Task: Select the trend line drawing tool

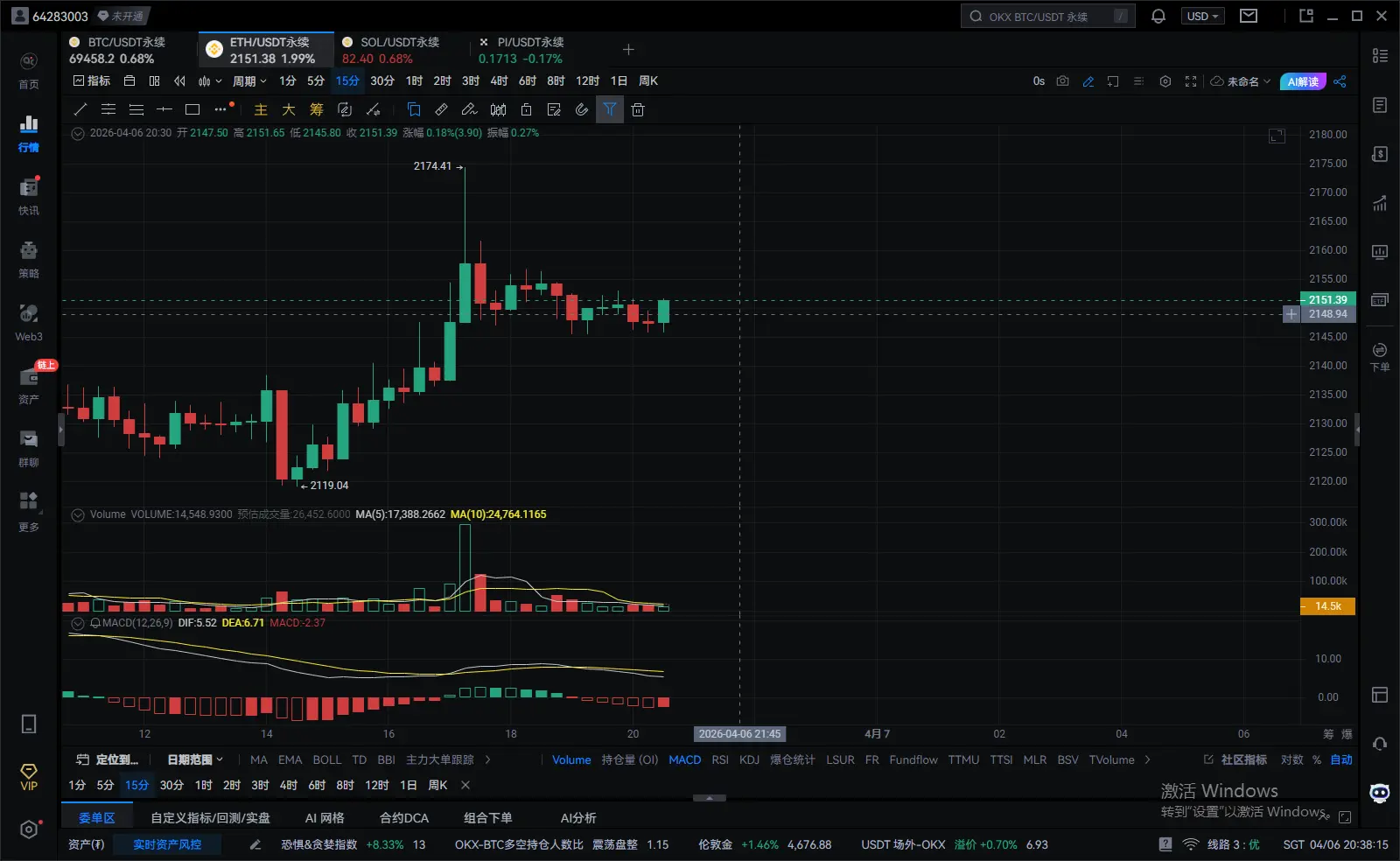Action: point(80,109)
